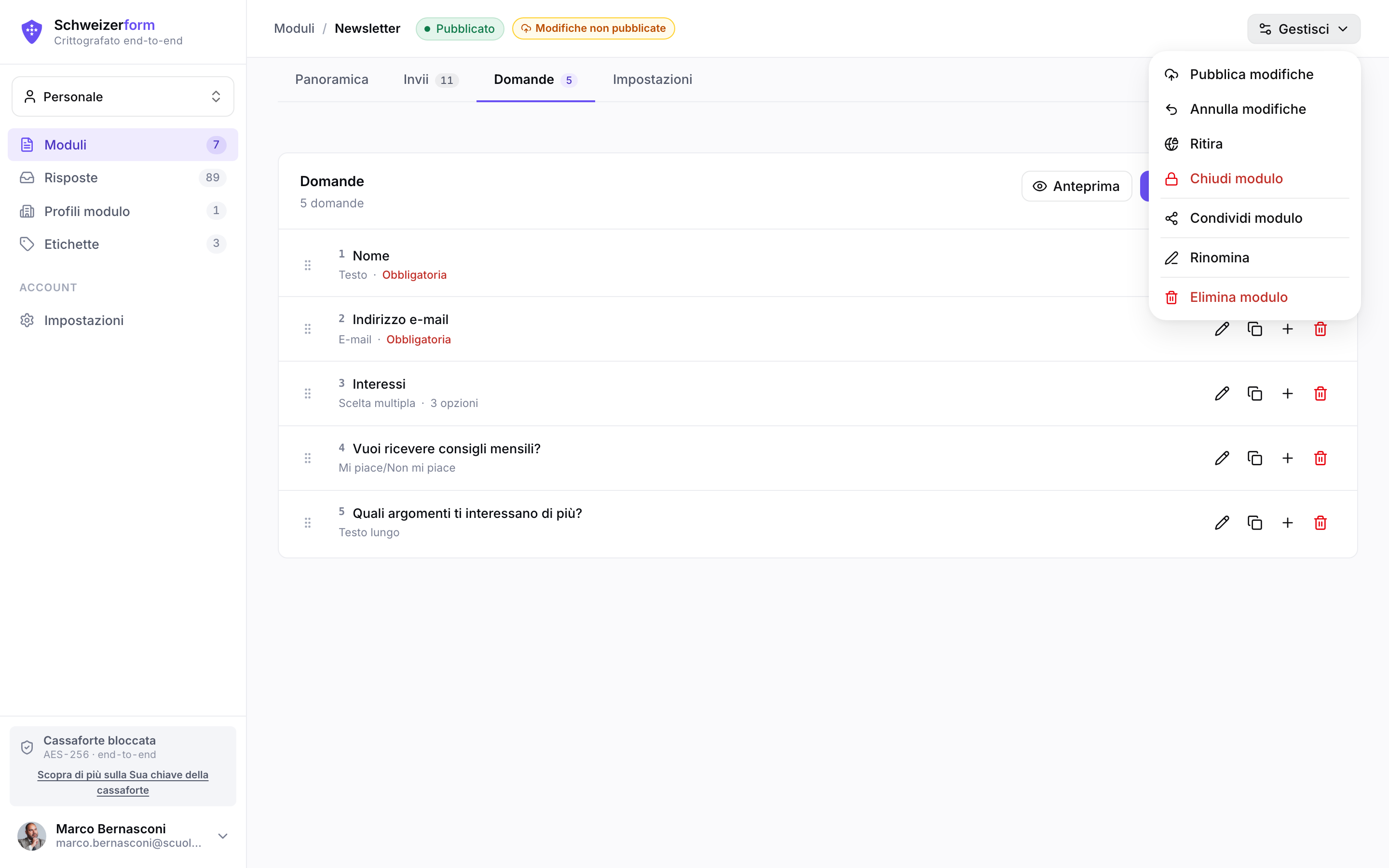1389x868 pixels.
Task: Click the 'Vuoi ricevere consigli mensili?' title
Action: tap(447, 448)
